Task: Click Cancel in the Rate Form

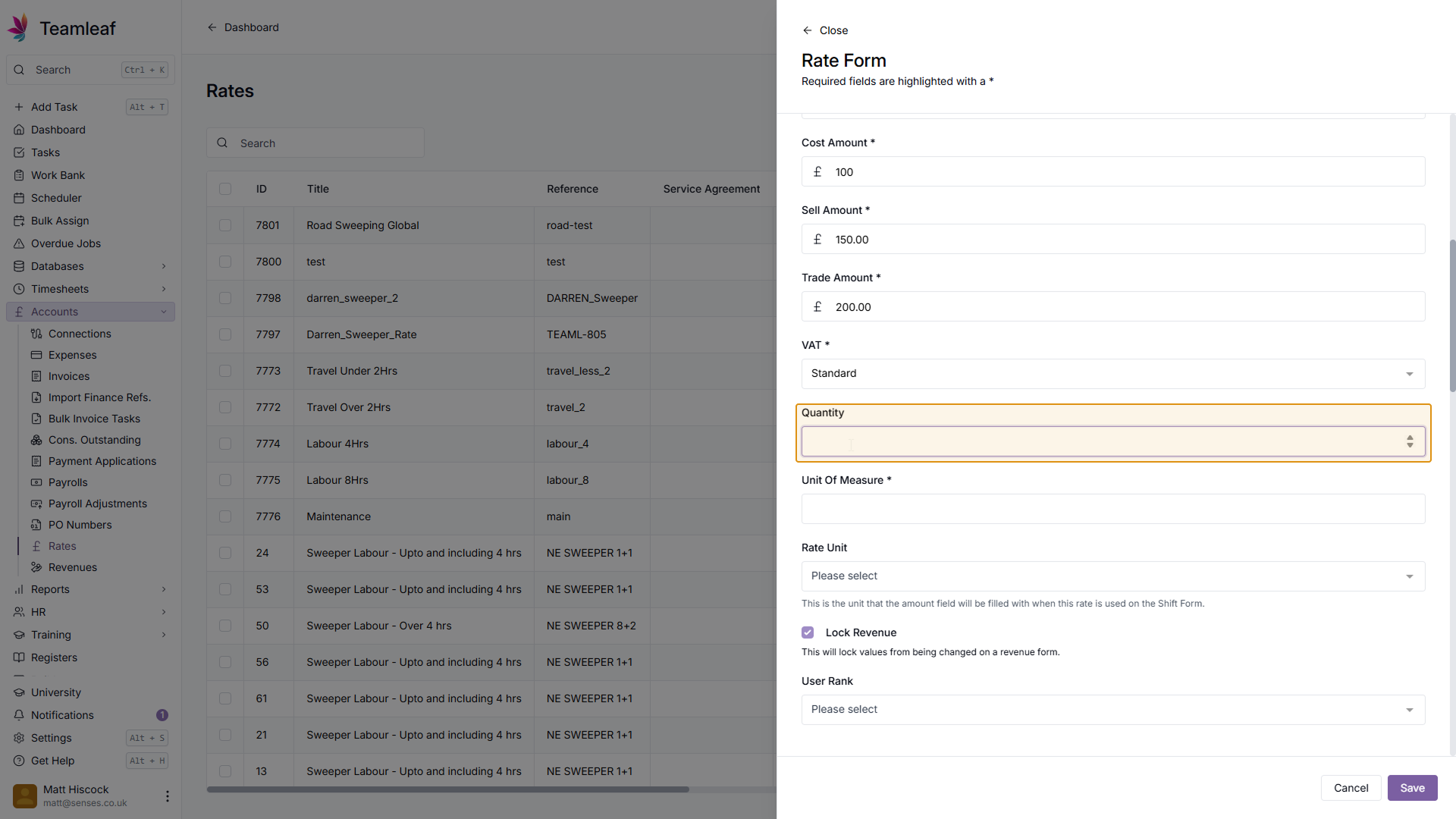Action: 1351,788
